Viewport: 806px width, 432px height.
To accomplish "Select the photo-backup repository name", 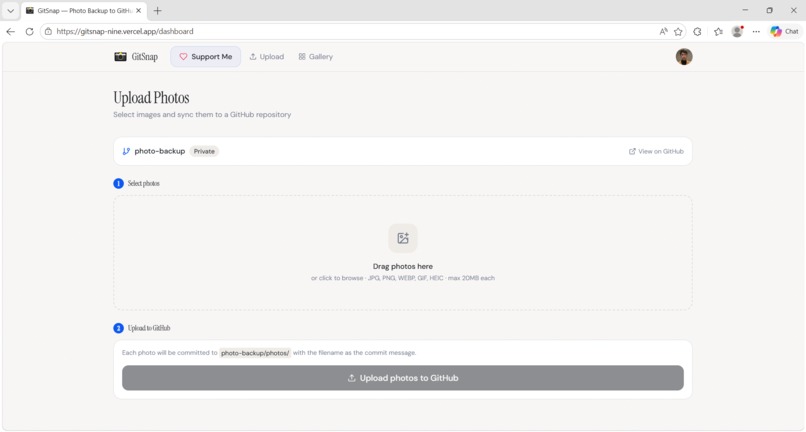I will [159, 151].
